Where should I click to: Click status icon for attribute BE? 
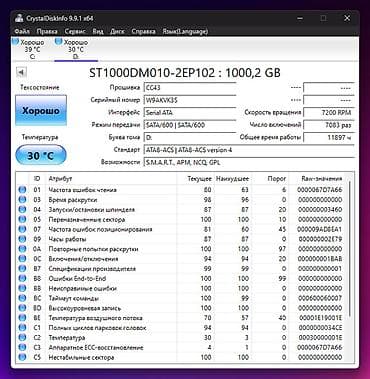point(22,318)
